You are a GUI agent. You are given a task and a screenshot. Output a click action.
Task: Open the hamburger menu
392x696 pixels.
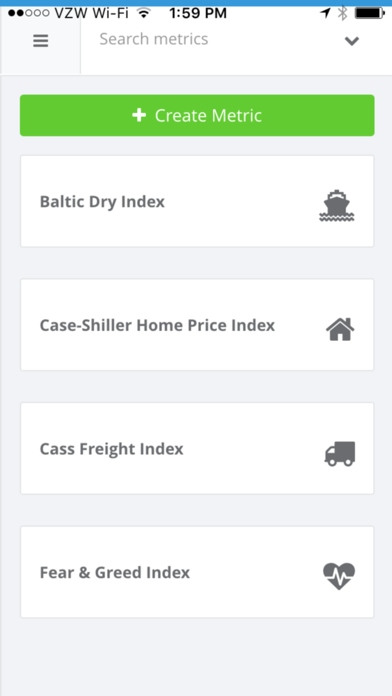click(40, 41)
